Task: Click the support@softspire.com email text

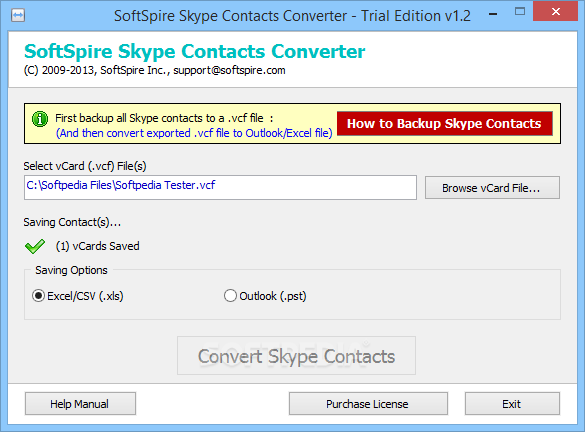Action: point(229,70)
